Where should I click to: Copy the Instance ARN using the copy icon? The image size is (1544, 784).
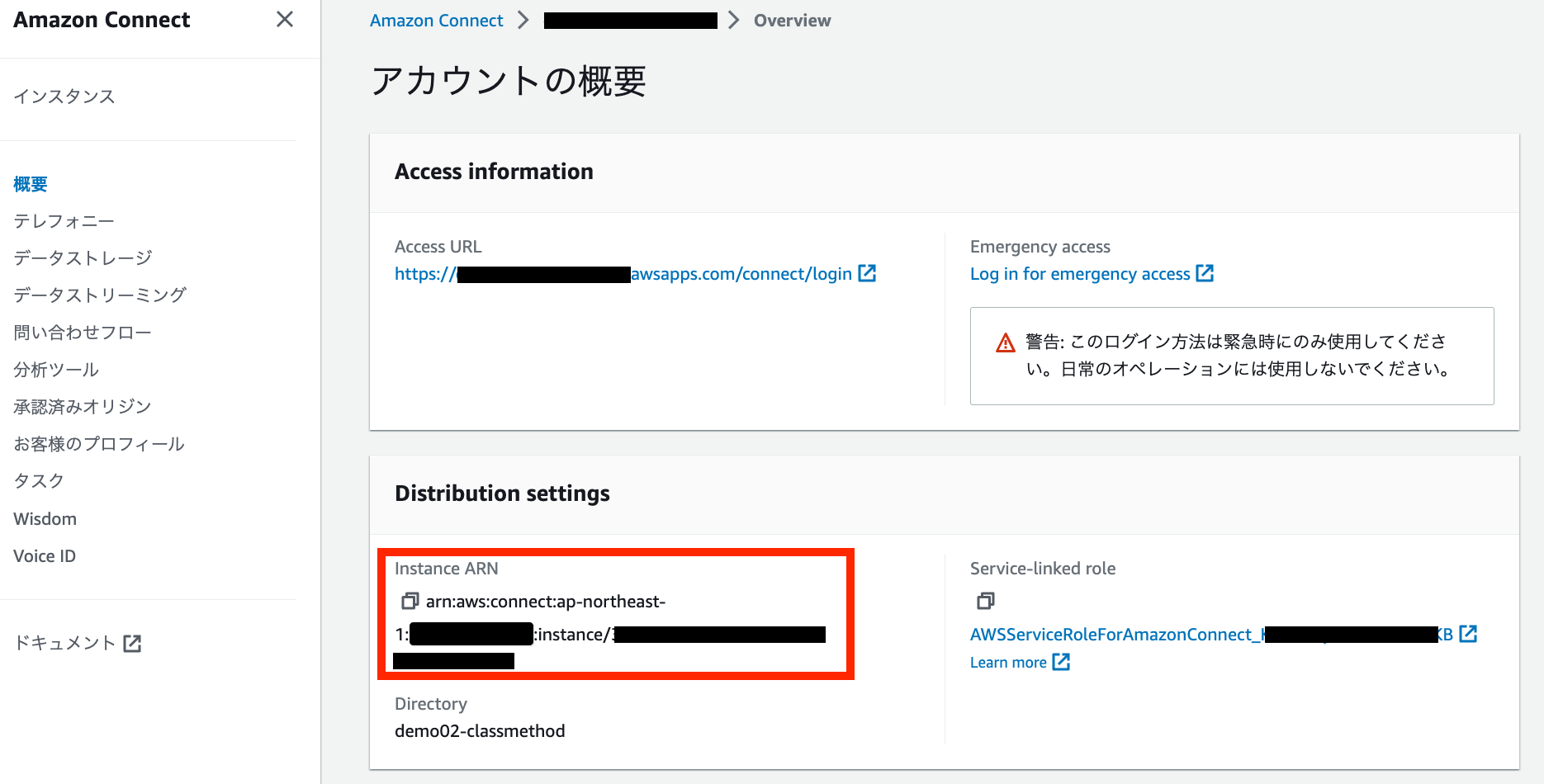point(410,601)
